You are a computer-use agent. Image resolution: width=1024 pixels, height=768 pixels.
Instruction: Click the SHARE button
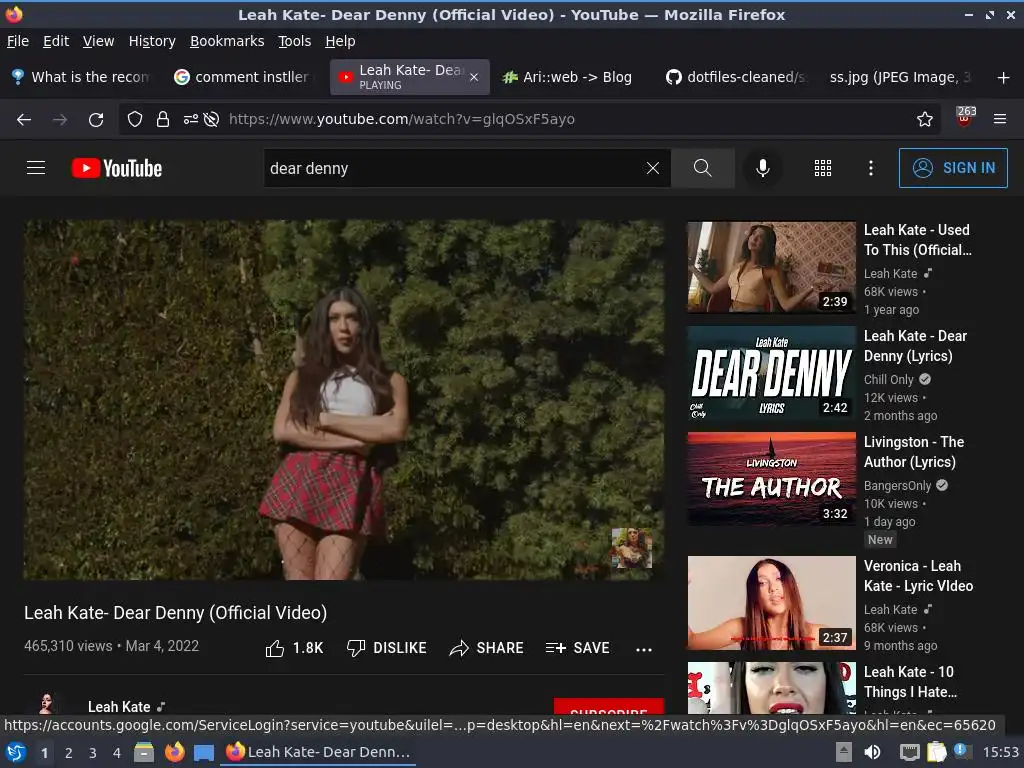pyautogui.click(x=487, y=648)
